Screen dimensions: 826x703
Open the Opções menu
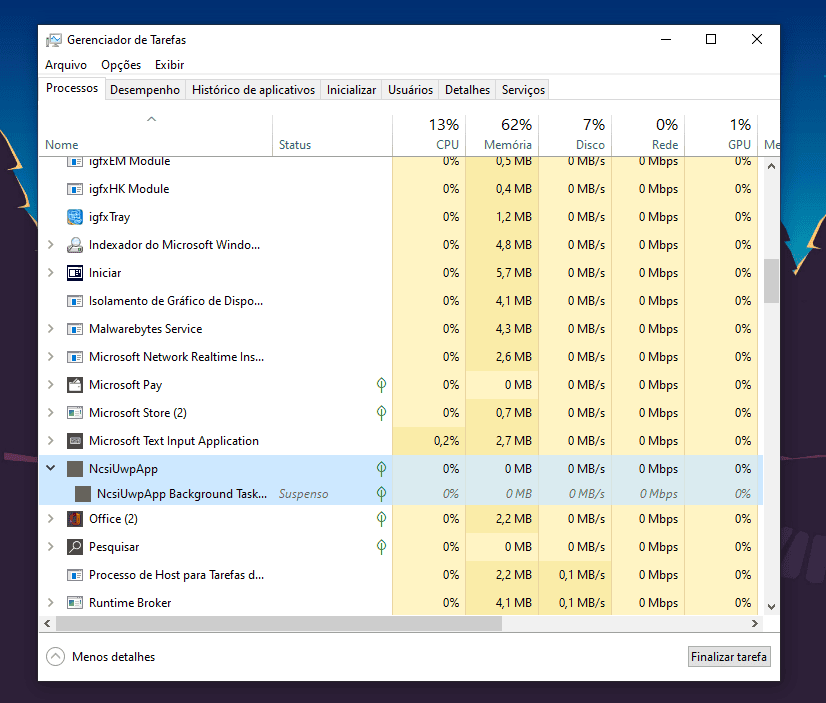(x=121, y=65)
